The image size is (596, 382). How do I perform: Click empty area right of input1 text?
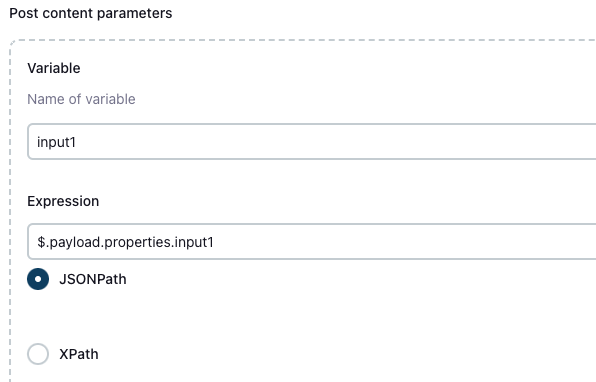pyautogui.click(x=334, y=142)
